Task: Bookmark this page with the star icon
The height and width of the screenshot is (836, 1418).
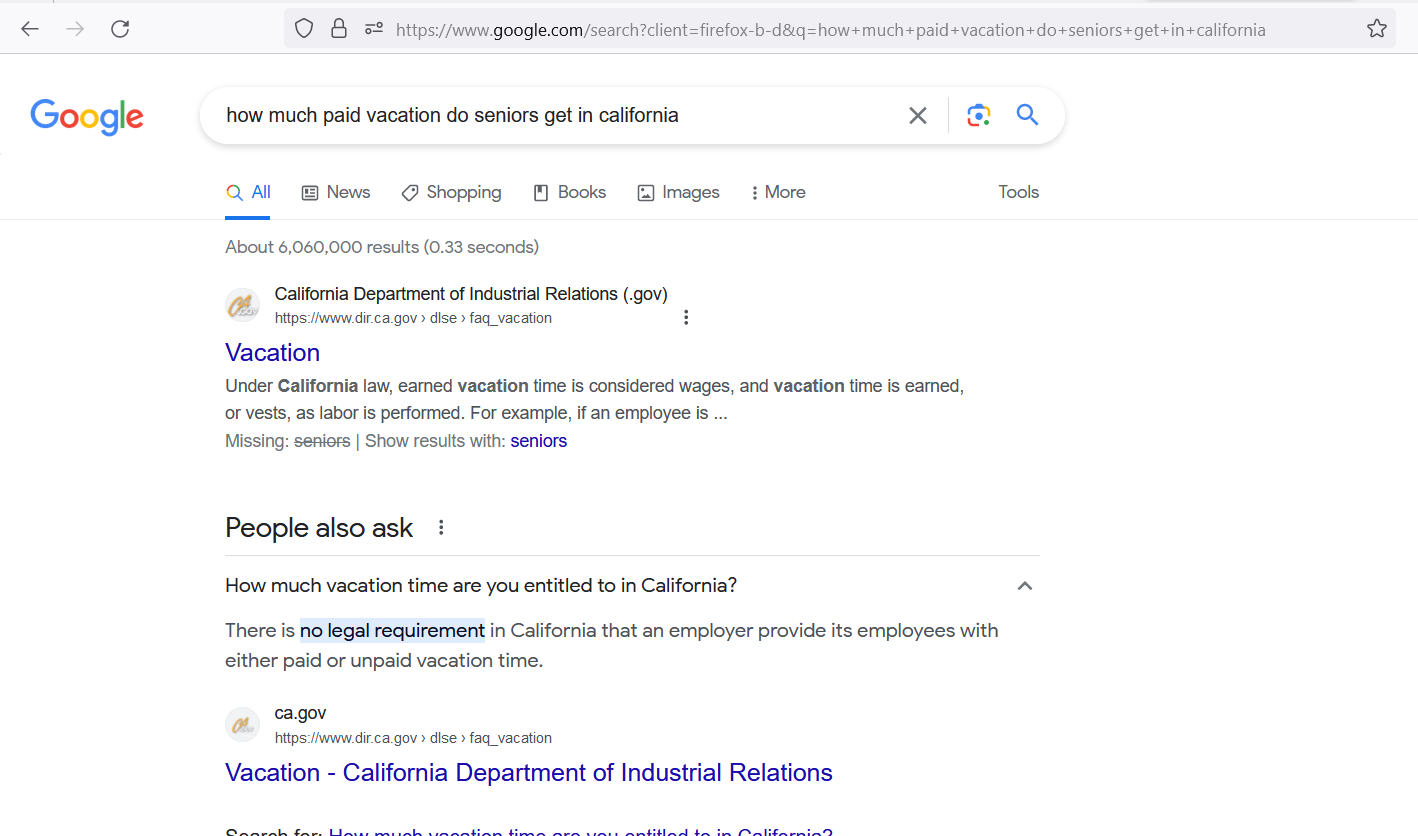Action: [1377, 29]
